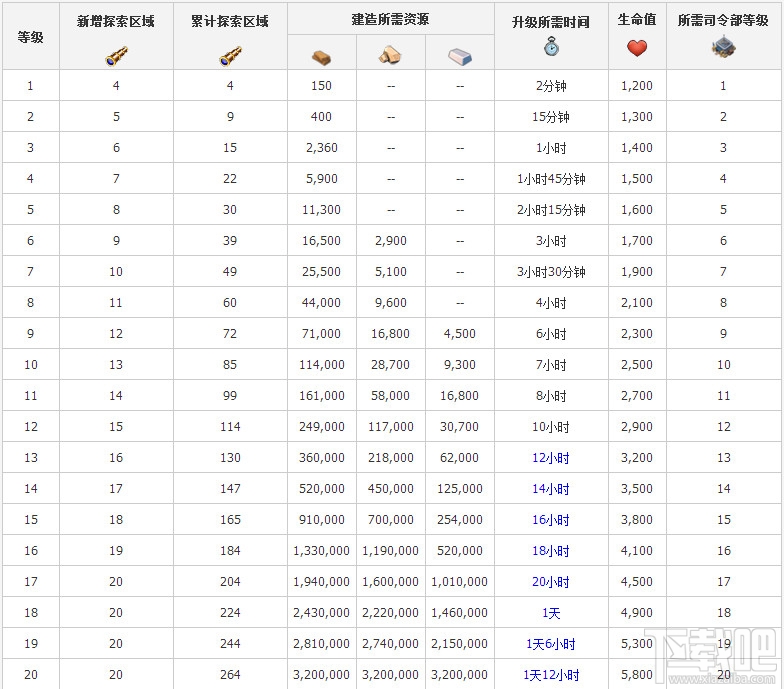Click the 新增探索区域 header text
784x689 pixels.
[116, 21]
